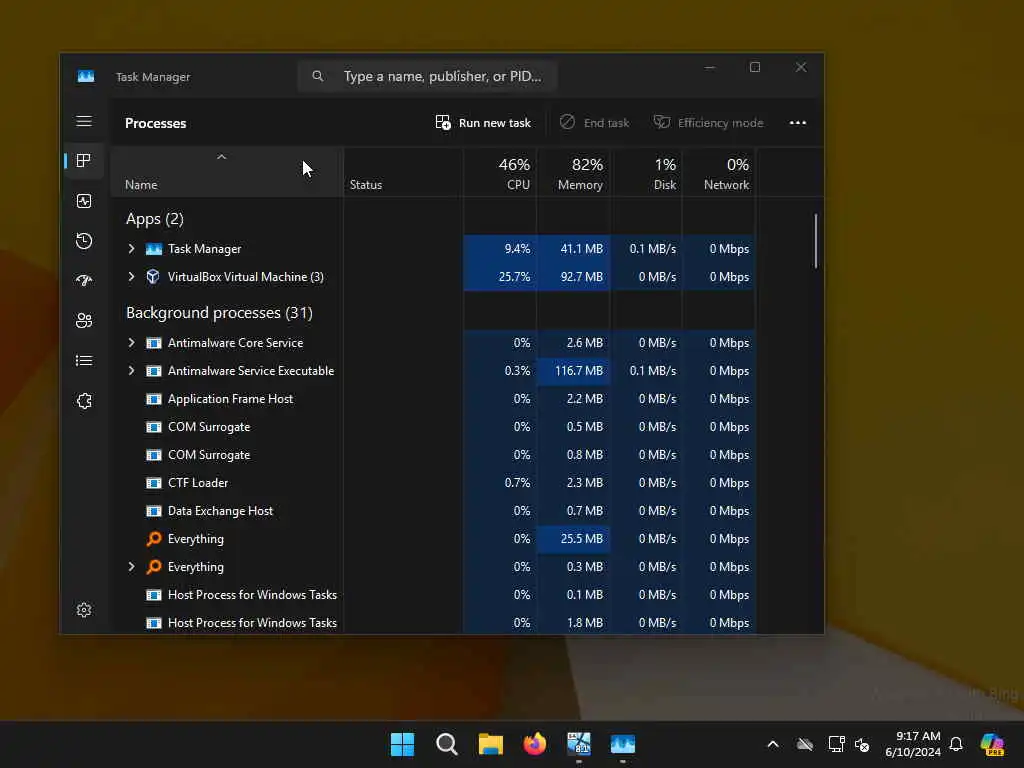
Task: Click the VirtualBox Virtual Machine cube icon
Action: point(153,277)
